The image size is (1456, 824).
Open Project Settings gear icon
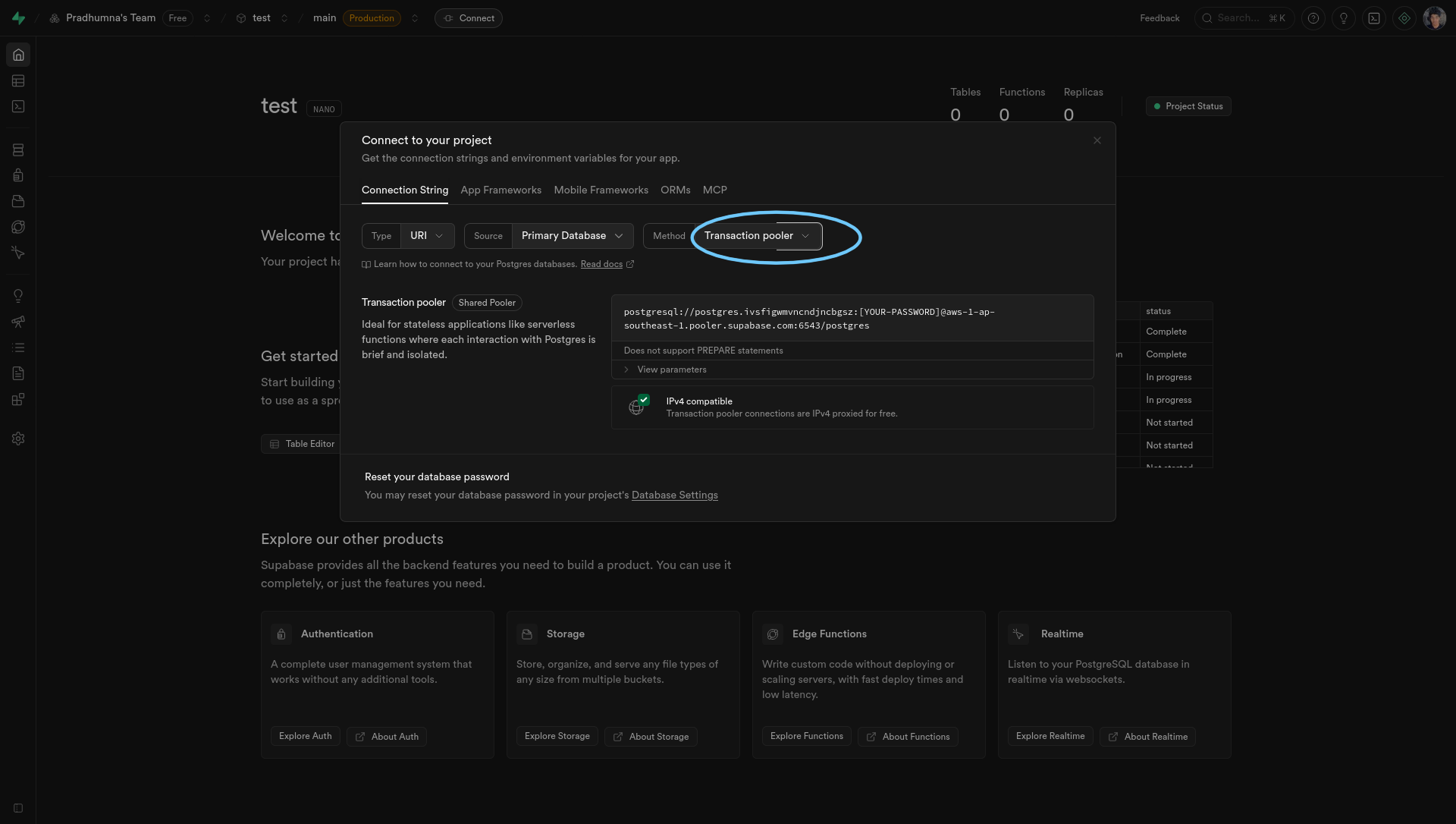[x=18, y=439]
